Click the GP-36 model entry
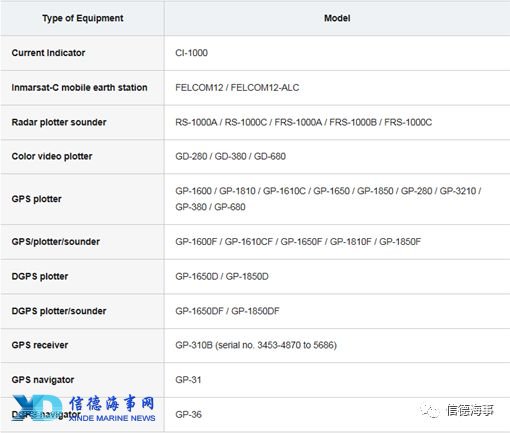 click(x=188, y=414)
